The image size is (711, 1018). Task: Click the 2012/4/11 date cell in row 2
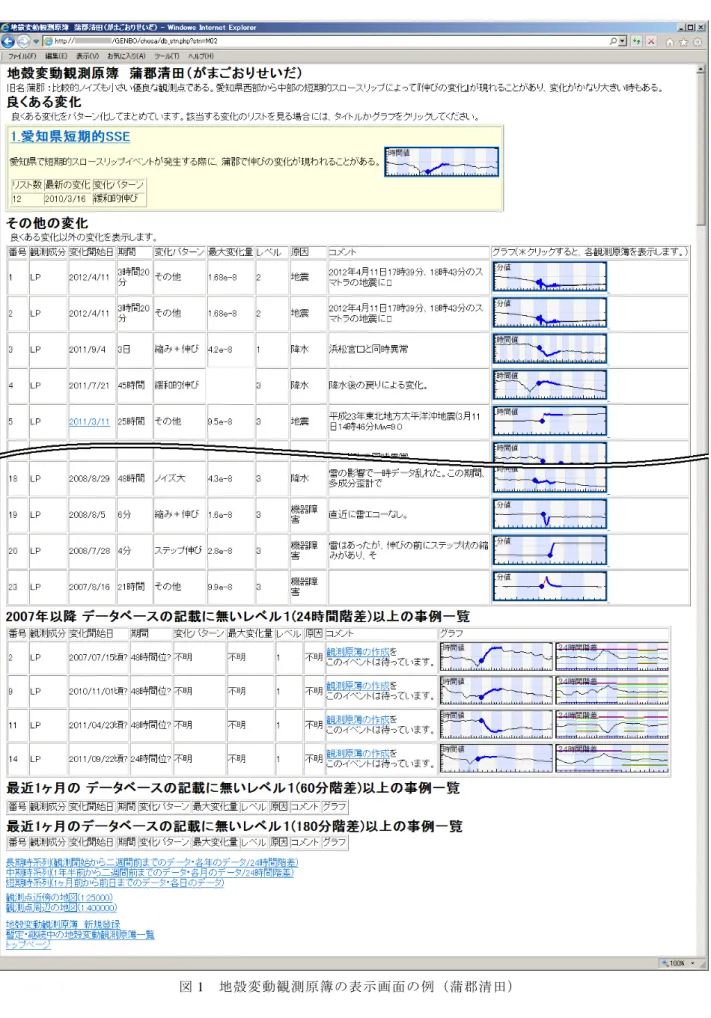90,313
